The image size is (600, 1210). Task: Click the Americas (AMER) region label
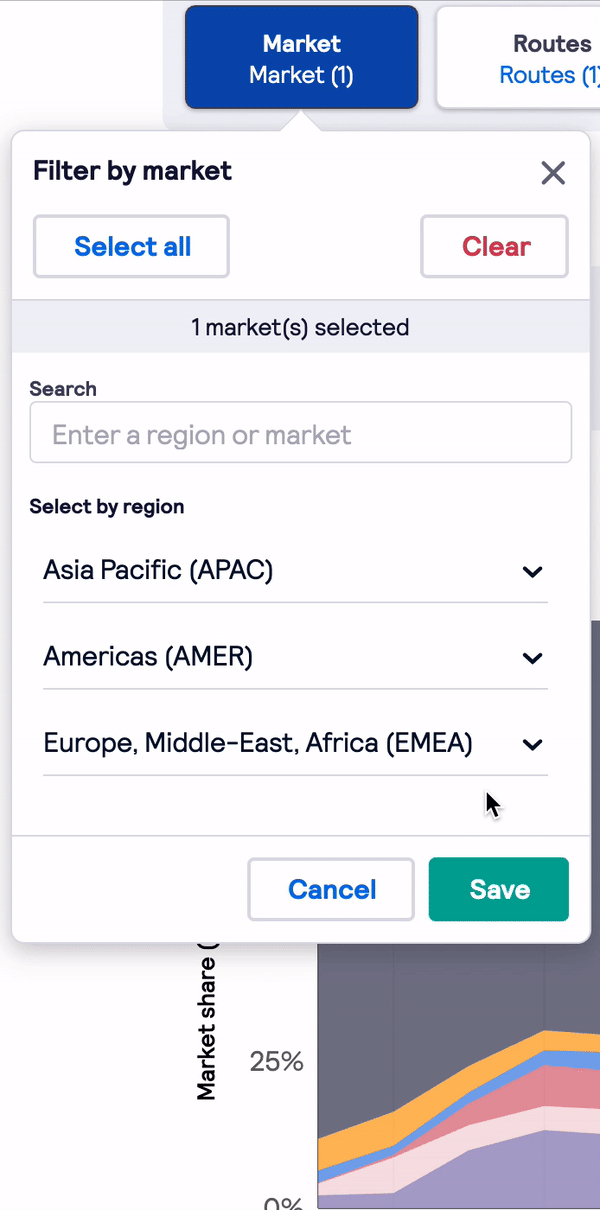tap(148, 657)
